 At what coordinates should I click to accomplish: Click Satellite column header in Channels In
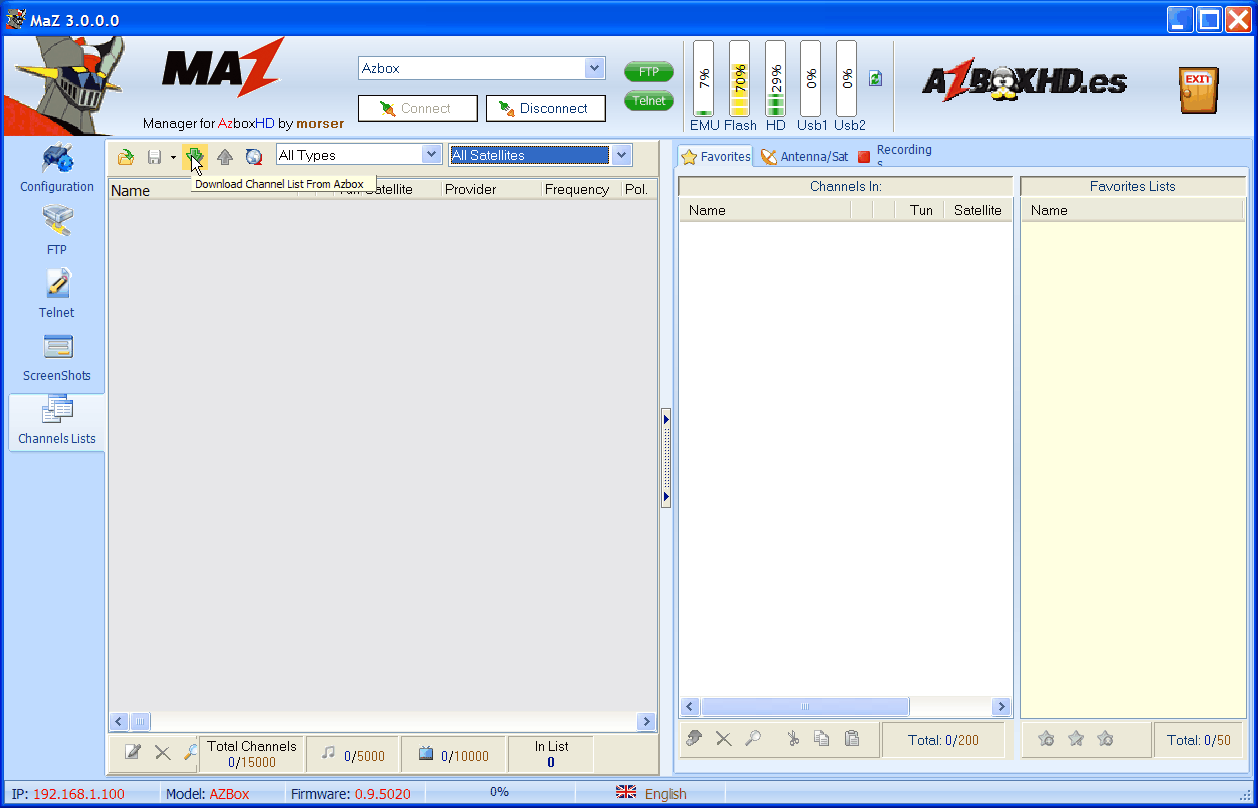977,210
